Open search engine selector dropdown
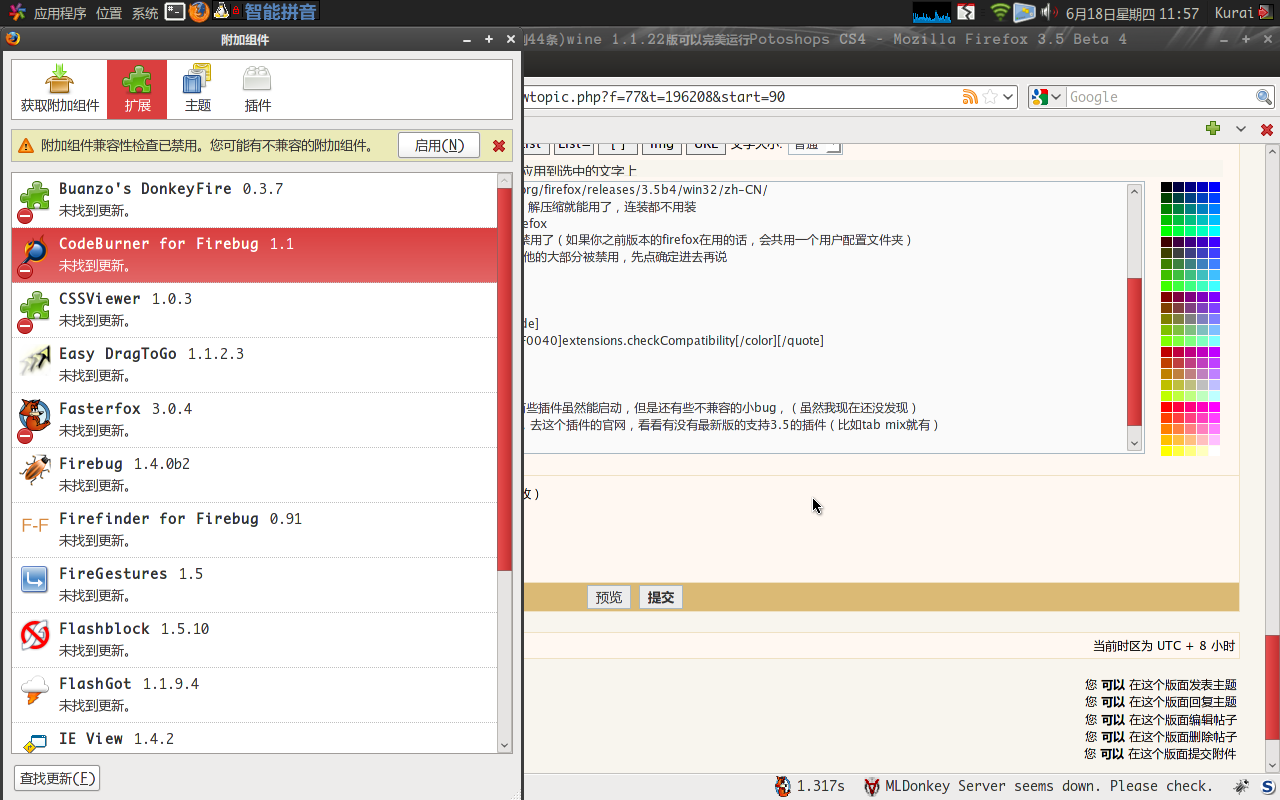The height and width of the screenshot is (800, 1280). [x=1046, y=97]
